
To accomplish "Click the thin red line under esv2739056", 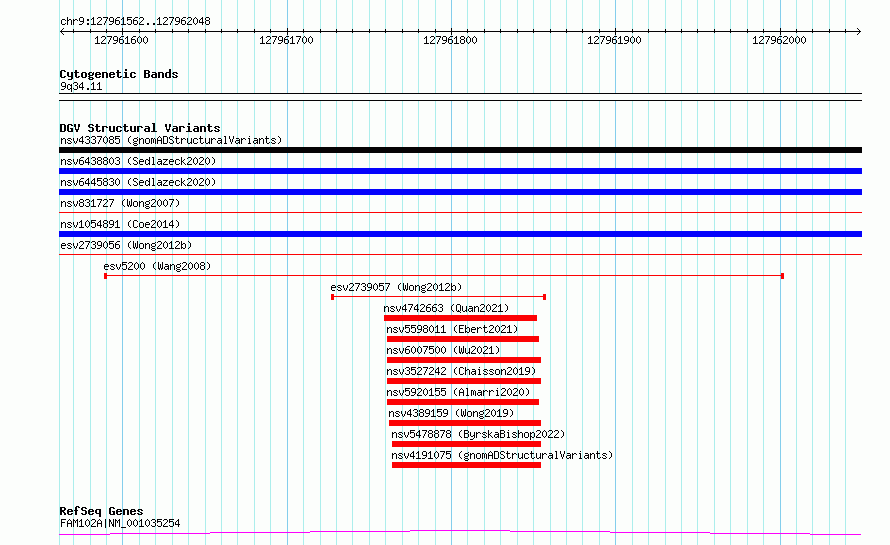I will (x=460, y=255).
